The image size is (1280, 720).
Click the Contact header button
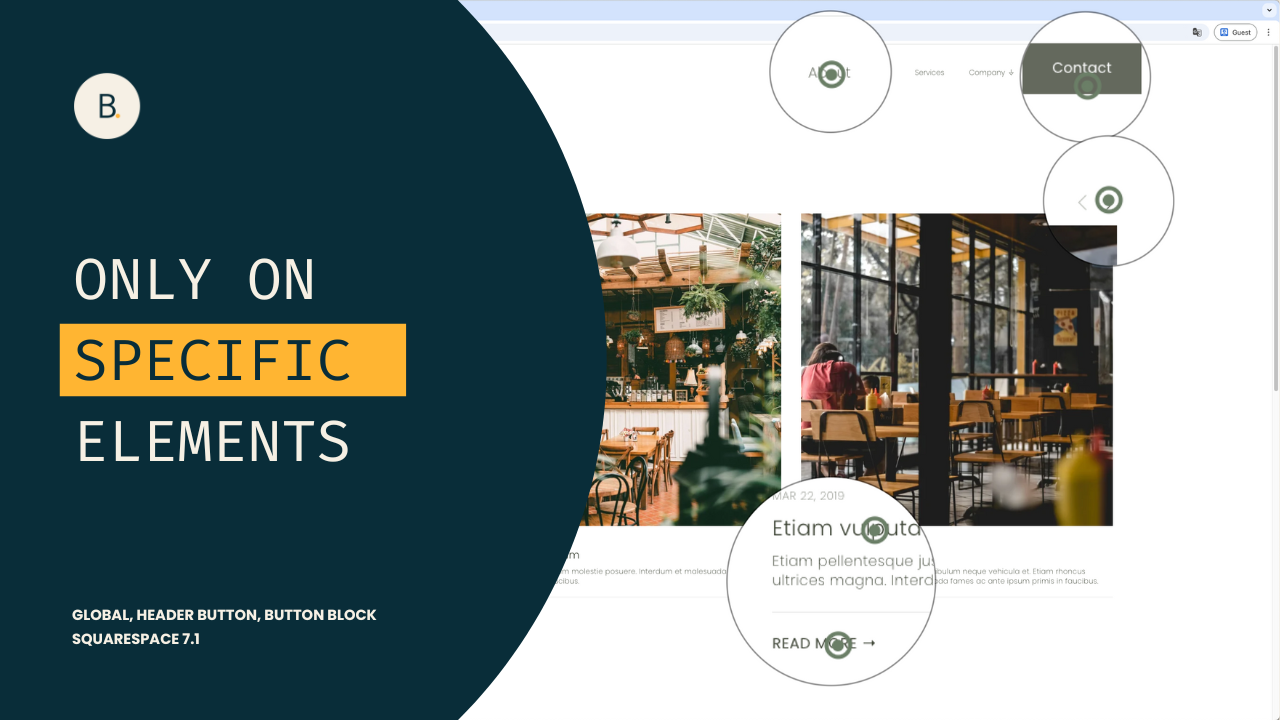pos(1081,68)
